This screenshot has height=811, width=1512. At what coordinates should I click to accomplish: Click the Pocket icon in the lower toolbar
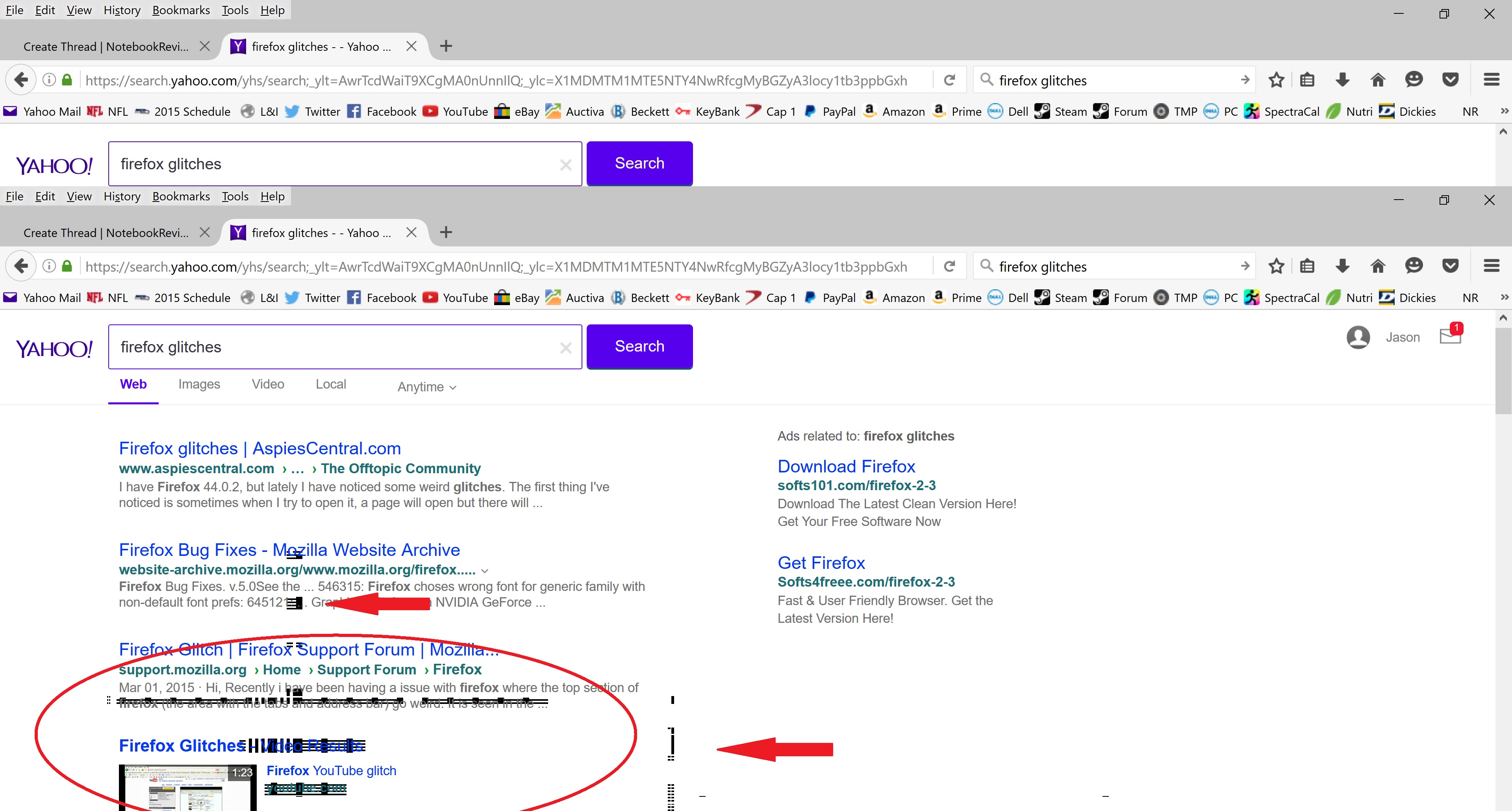click(x=1450, y=267)
